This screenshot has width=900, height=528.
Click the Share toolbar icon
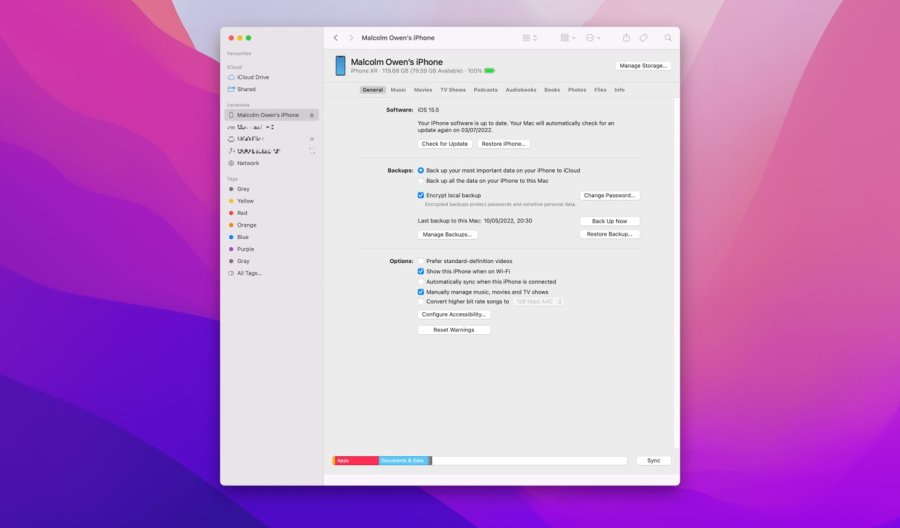coord(626,38)
